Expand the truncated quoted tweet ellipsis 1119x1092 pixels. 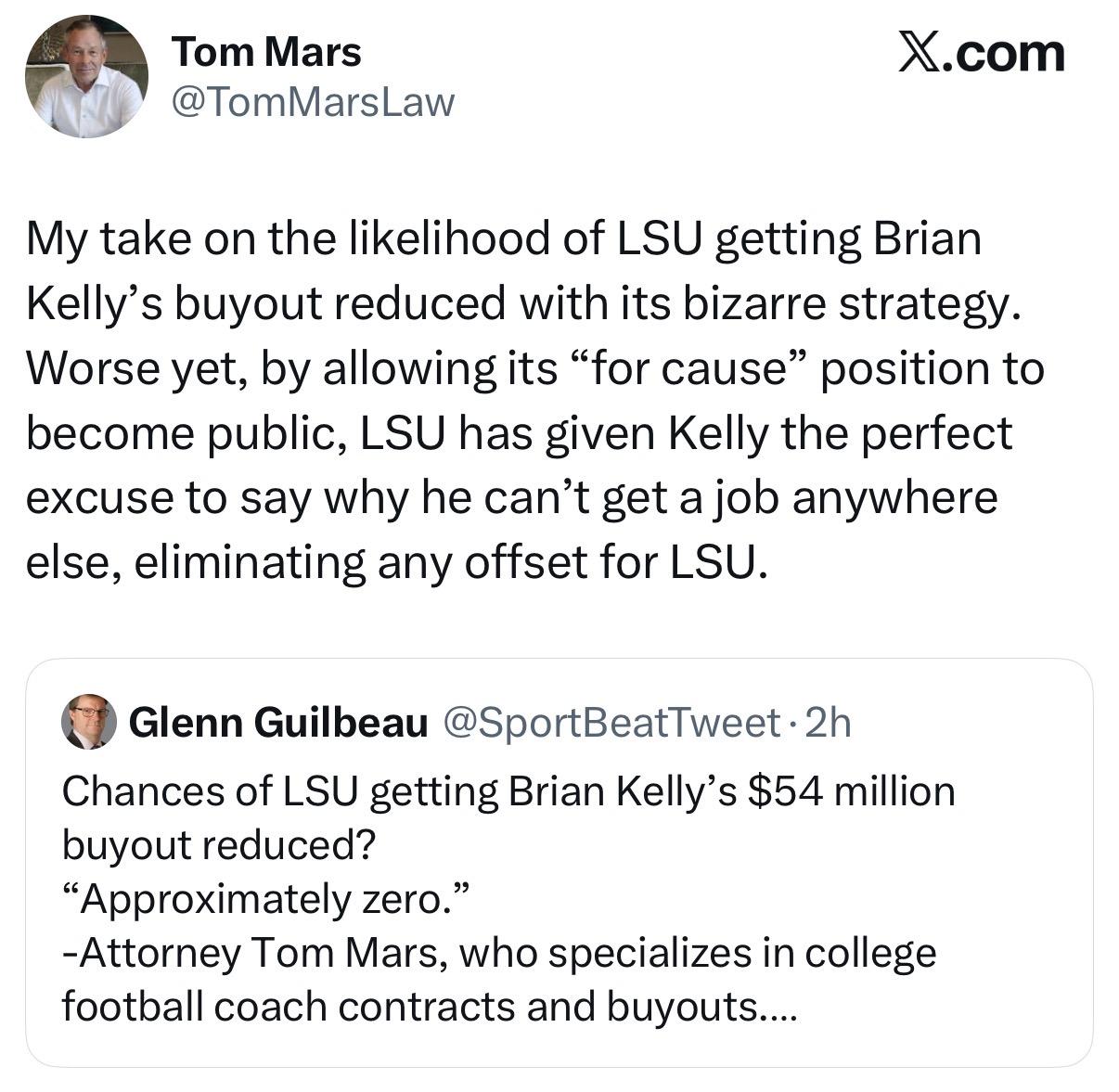click(778, 1007)
